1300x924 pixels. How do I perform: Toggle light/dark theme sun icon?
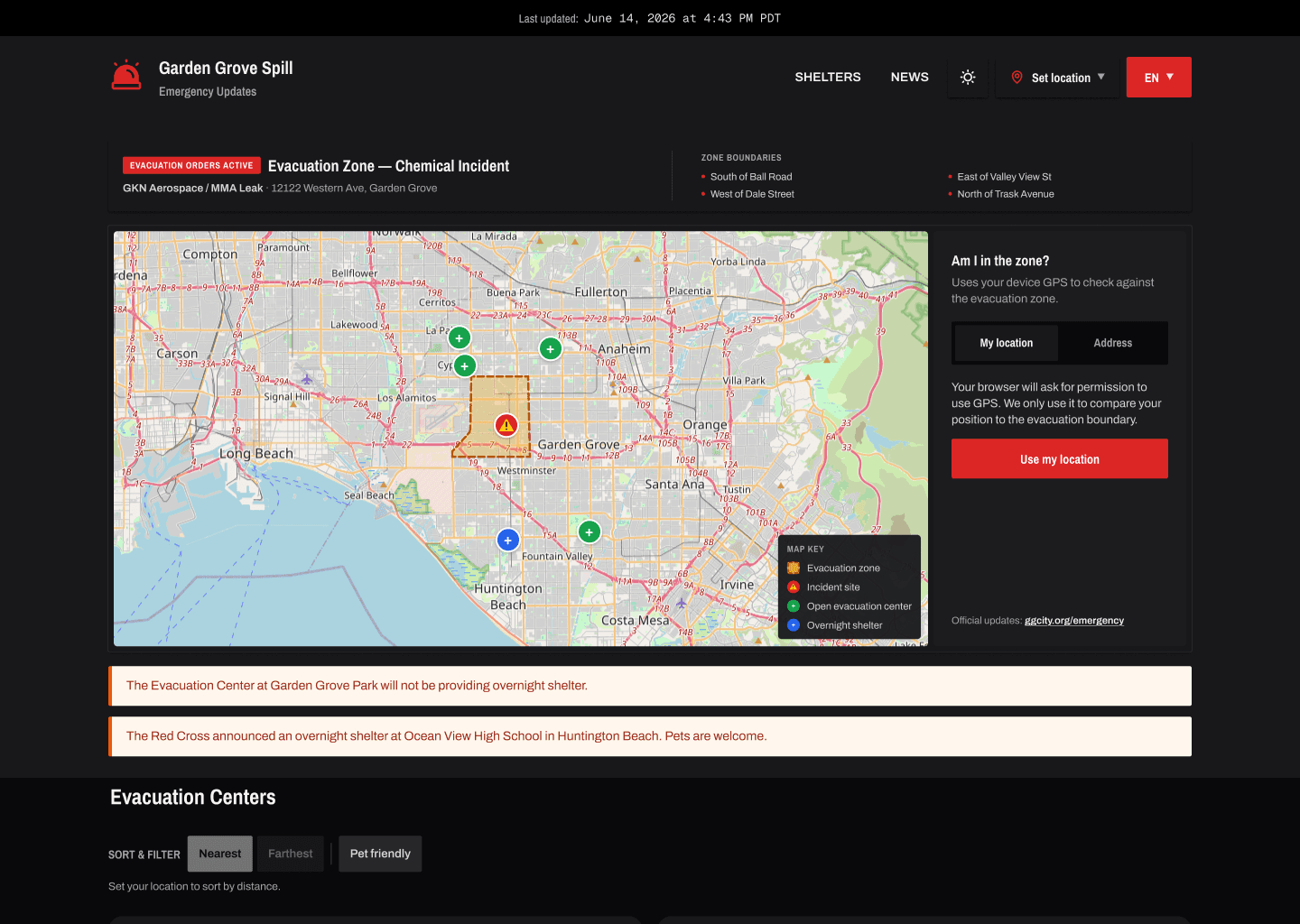pos(968,78)
